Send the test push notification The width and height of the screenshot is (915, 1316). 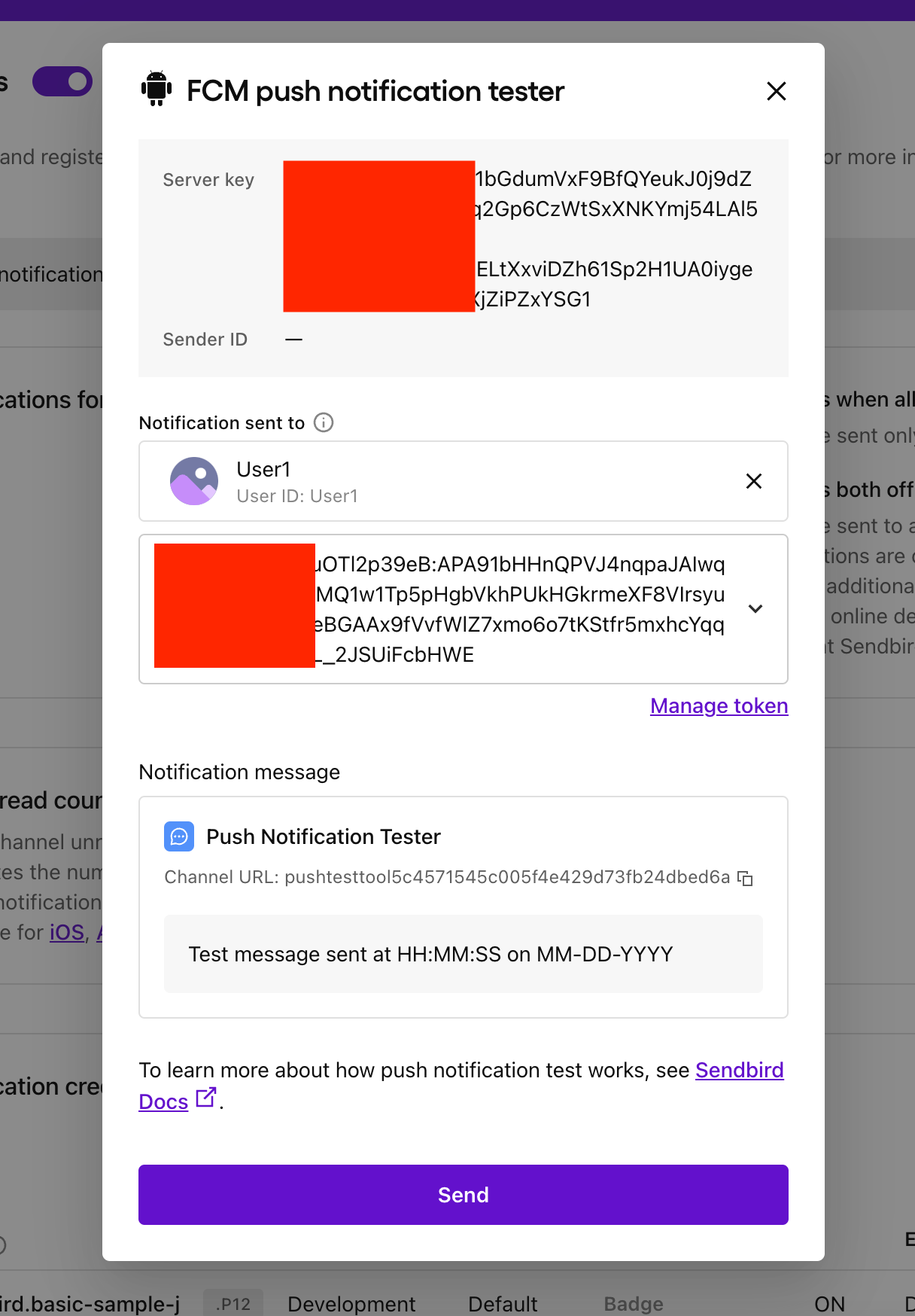coord(464,1195)
